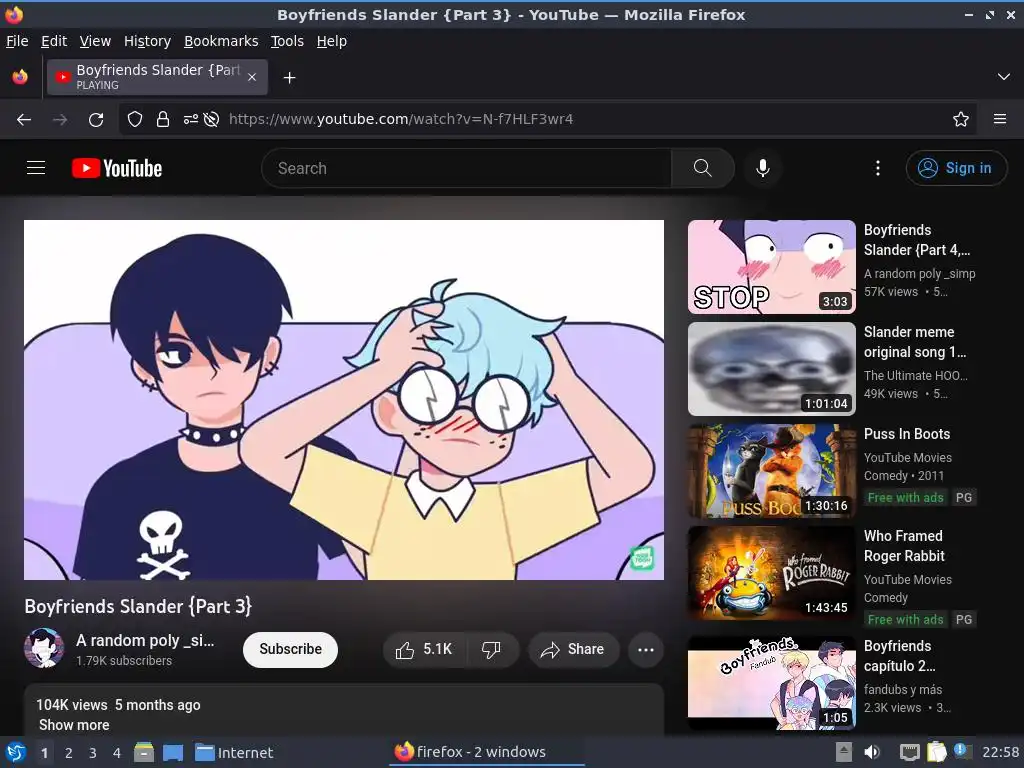Bookmark this page with the star
The width and height of the screenshot is (1024, 768).
point(961,120)
